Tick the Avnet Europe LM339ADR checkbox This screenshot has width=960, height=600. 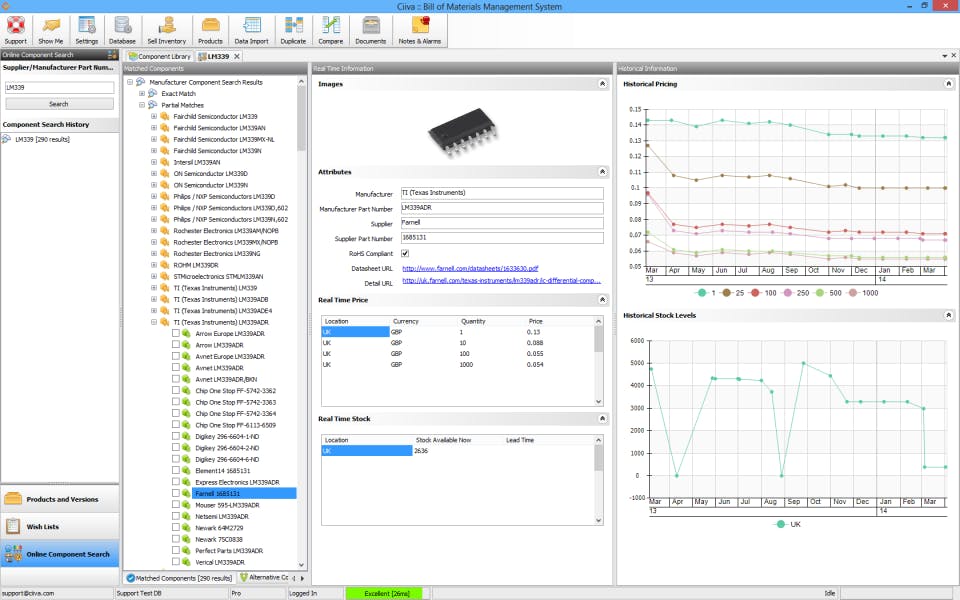pyautogui.click(x=176, y=356)
